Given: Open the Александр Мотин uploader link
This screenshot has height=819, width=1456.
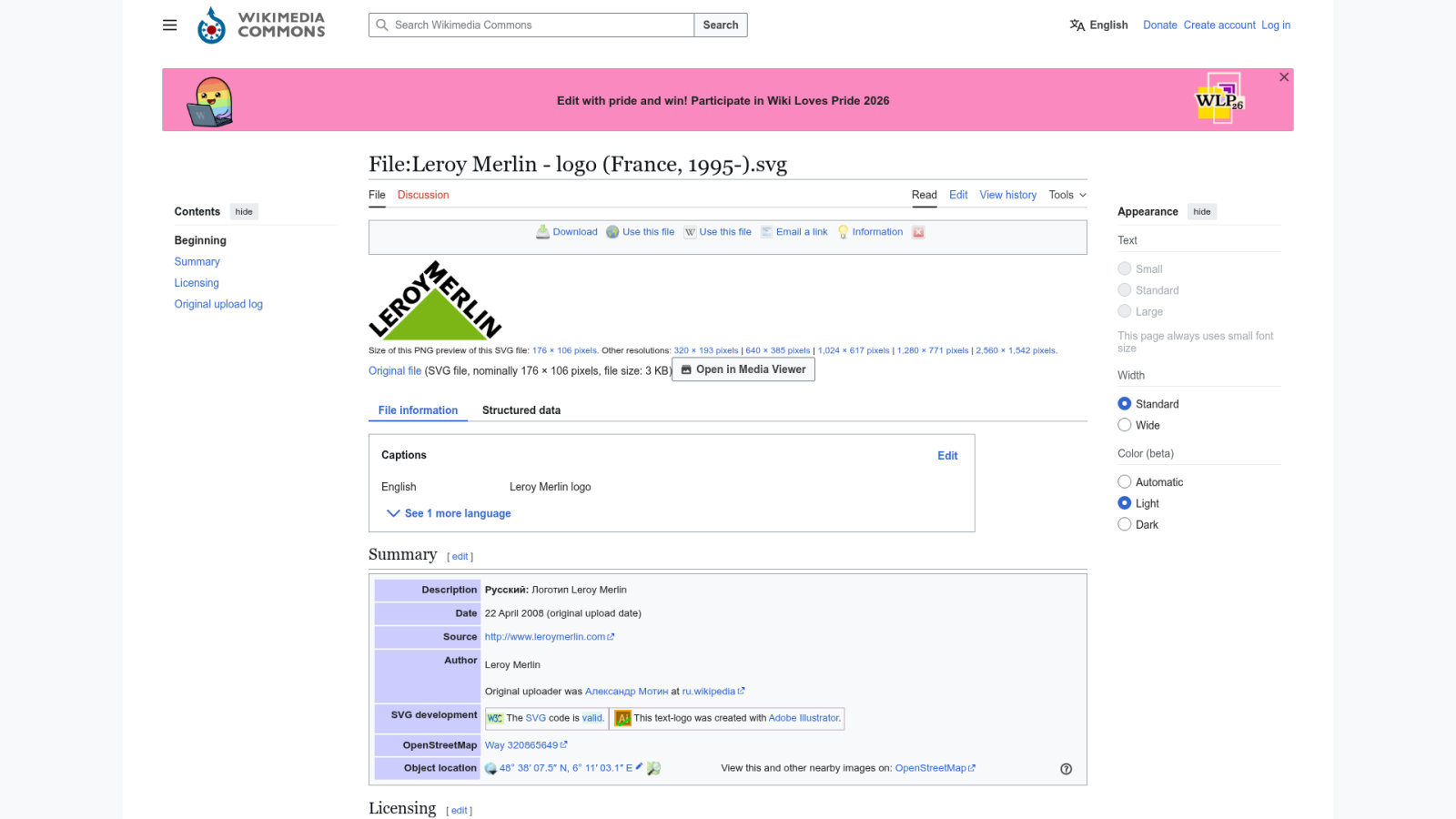Looking at the screenshot, I should coord(626,692).
